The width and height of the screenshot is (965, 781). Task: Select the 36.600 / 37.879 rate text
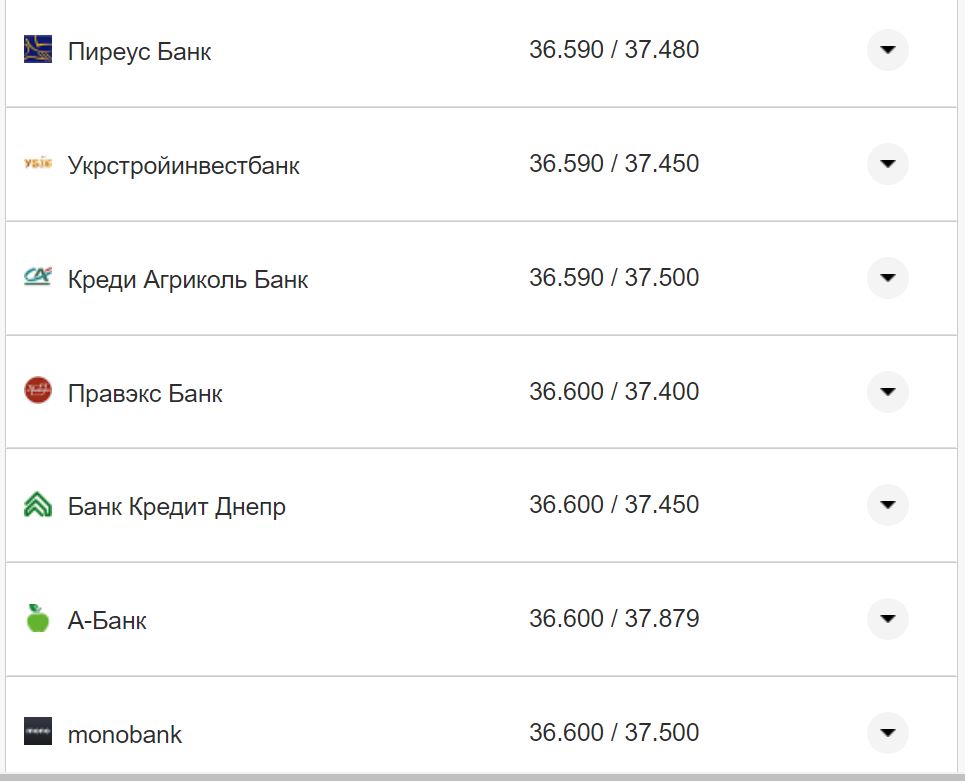pos(614,618)
